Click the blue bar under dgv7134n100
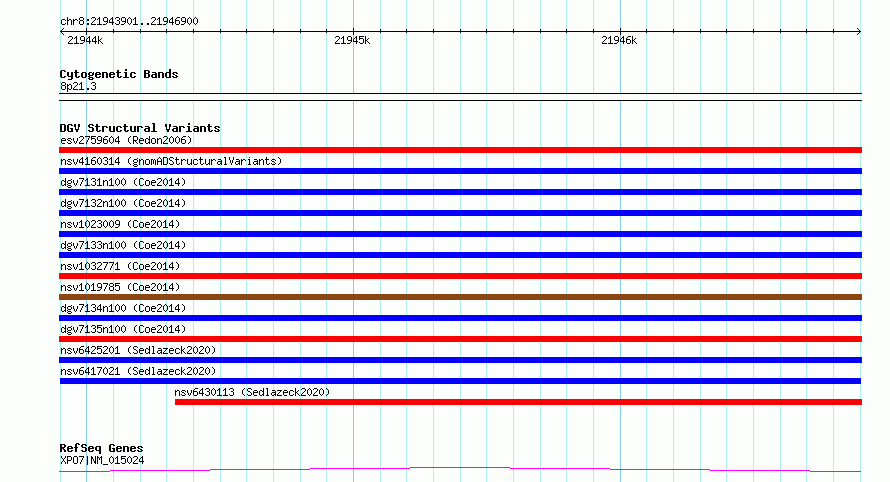Screen dimensions: 890x482 coord(460,318)
